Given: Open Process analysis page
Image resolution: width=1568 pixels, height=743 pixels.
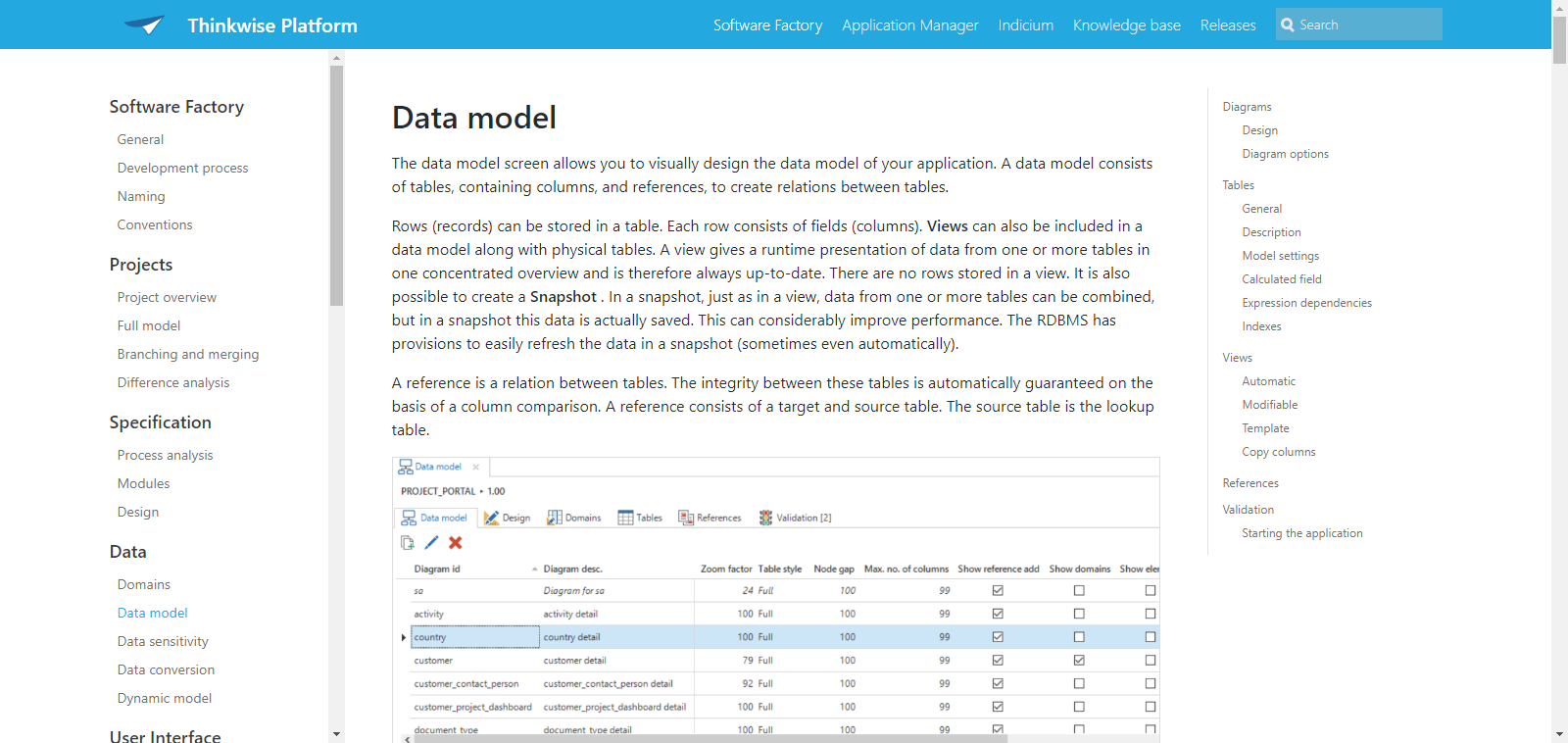Looking at the screenshot, I should (165, 455).
